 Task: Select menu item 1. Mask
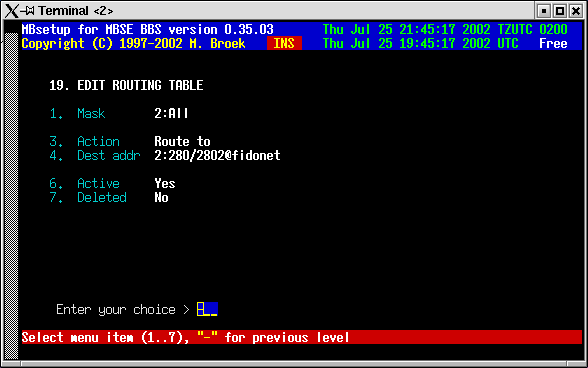click(x=77, y=113)
